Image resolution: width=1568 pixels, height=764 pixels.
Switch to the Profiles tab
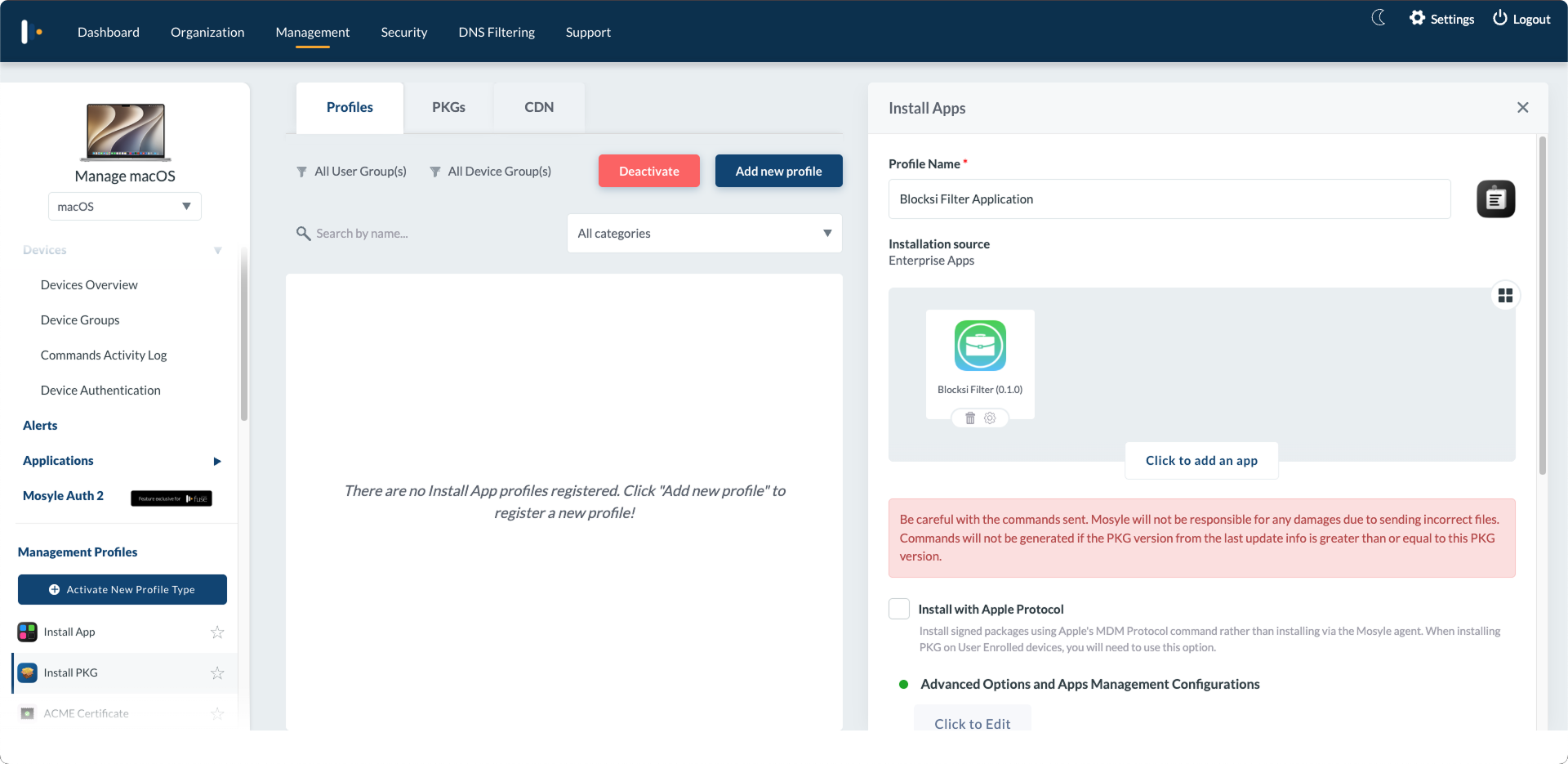click(x=350, y=108)
